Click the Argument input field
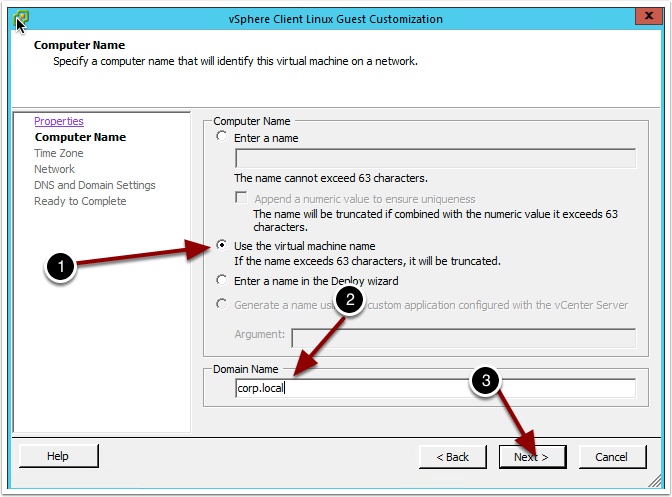Viewport: 672px width, 497px height. pyautogui.click(x=463, y=338)
